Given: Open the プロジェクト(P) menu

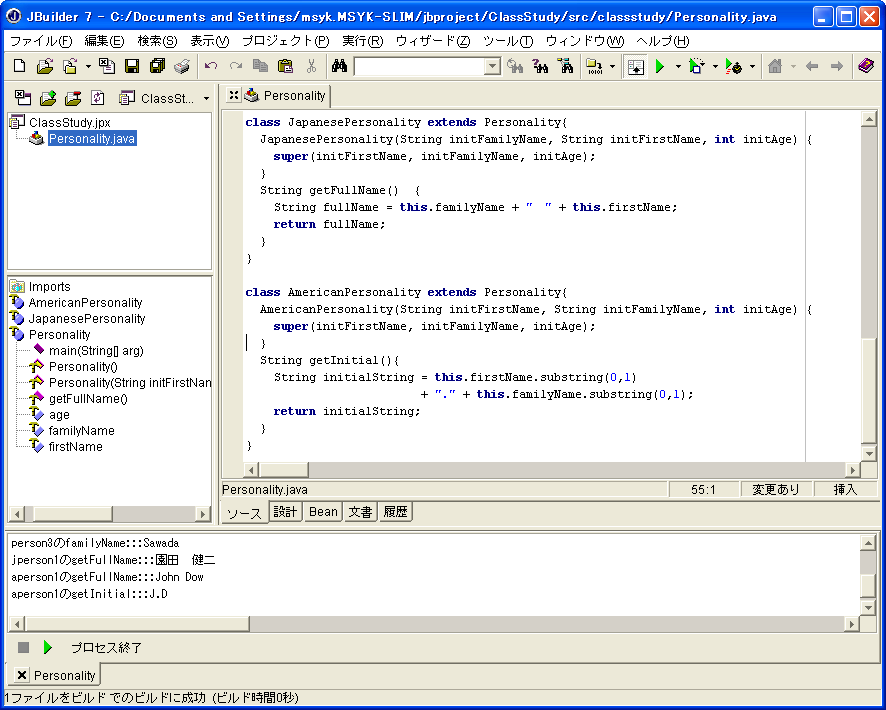Looking at the screenshot, I should click(x=285, y=41).
